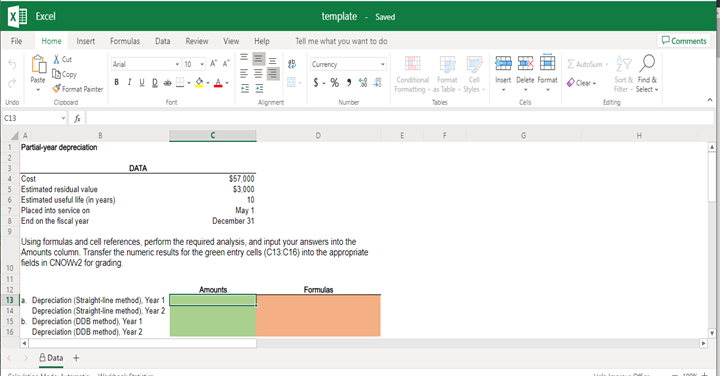Open the Find & Select magnifier
The image size is (720, 376).
click(647, 63)
